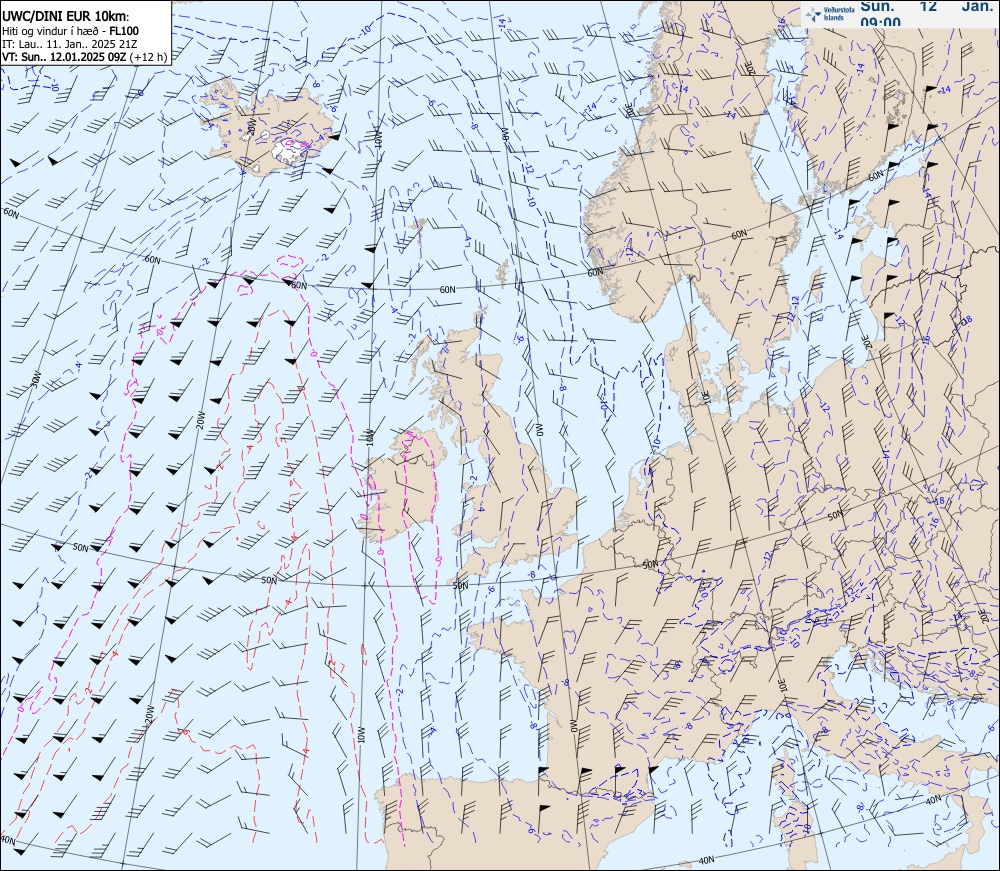Click the '09:00' time under the date
This screenshot has width=1000, height=871.
tap(881, 21)
